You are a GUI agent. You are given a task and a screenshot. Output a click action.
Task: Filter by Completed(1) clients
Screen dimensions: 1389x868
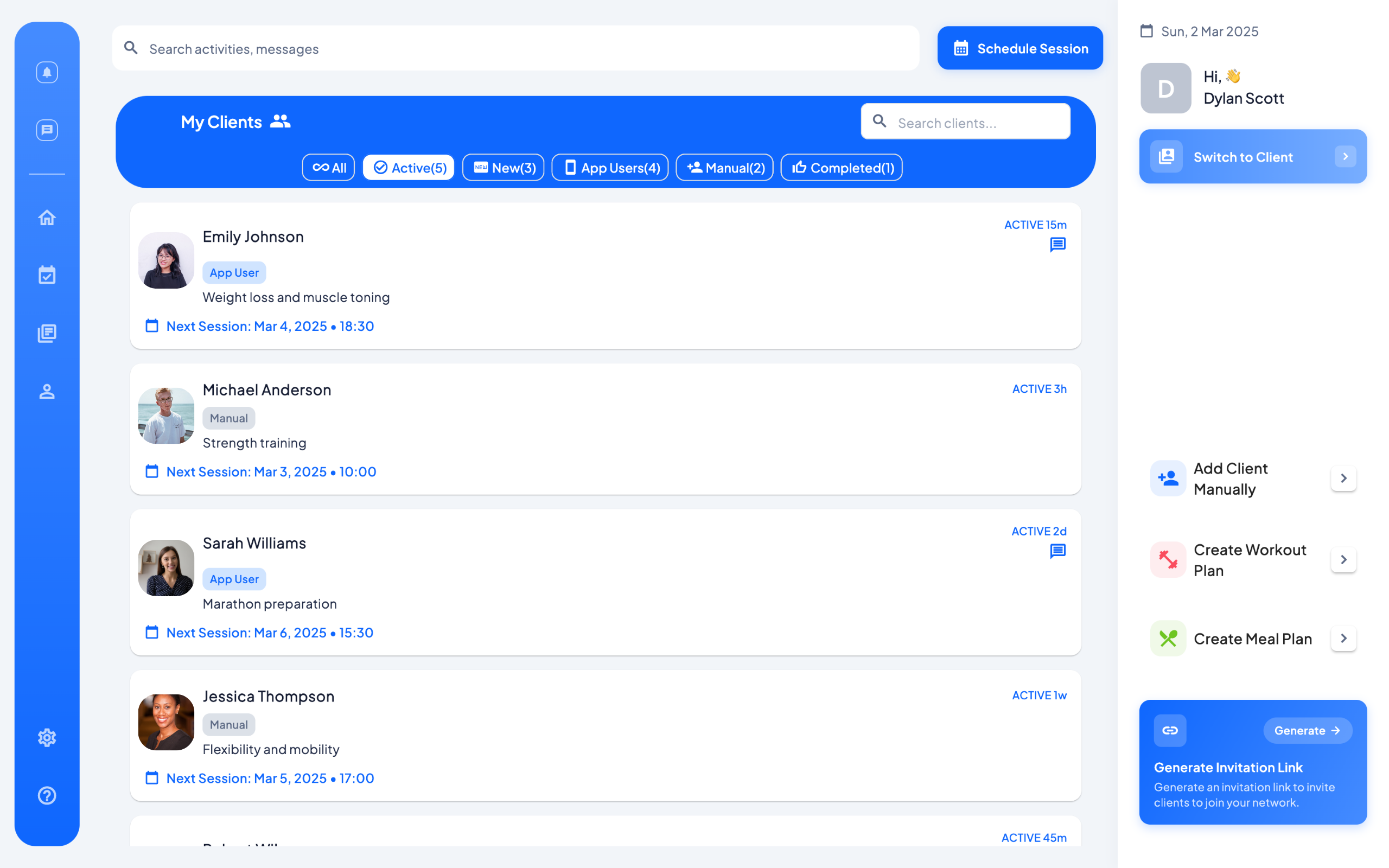pos(842,168)
